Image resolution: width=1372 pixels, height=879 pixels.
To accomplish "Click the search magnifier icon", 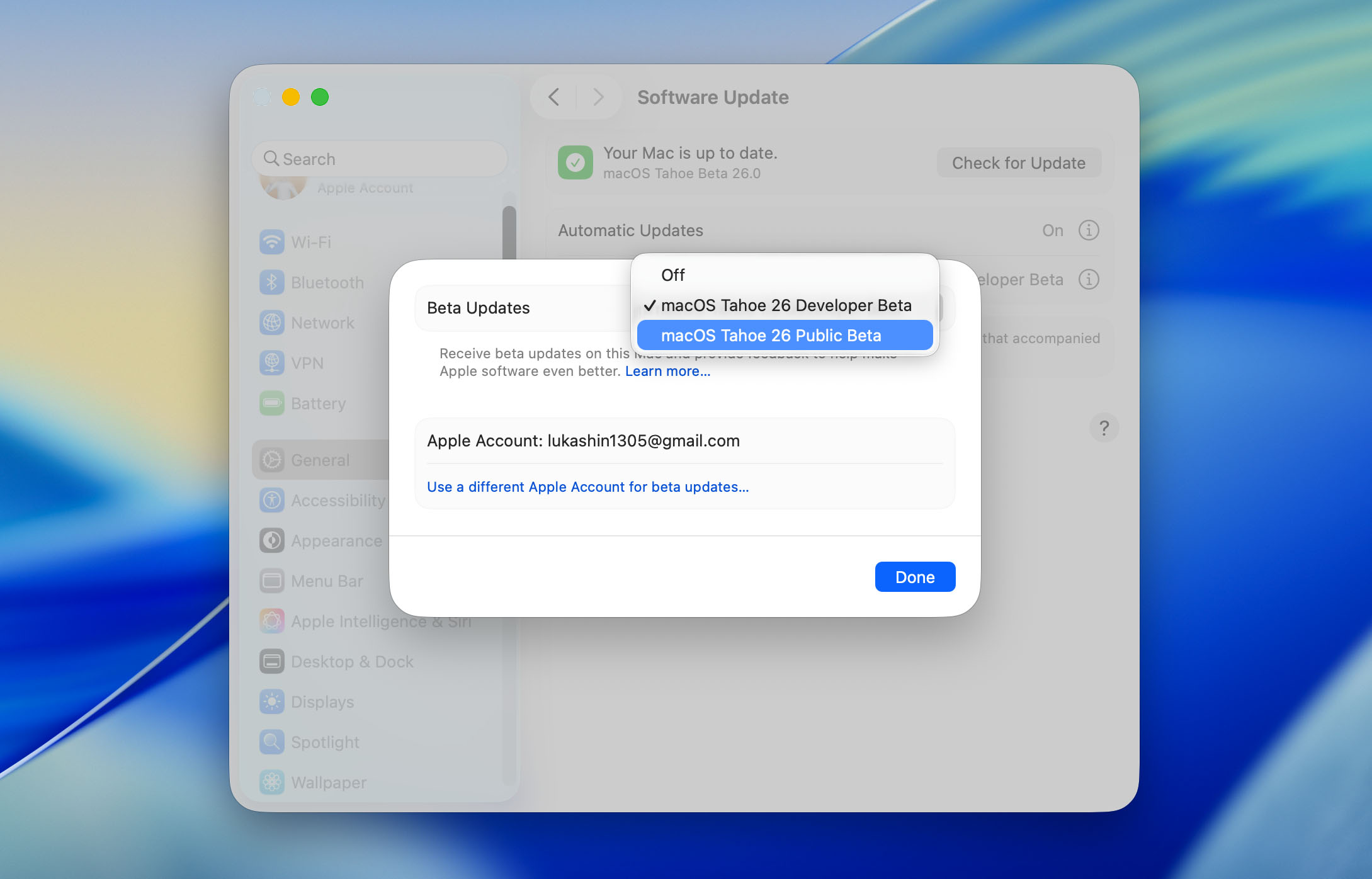I will click(x=271, y=158).
